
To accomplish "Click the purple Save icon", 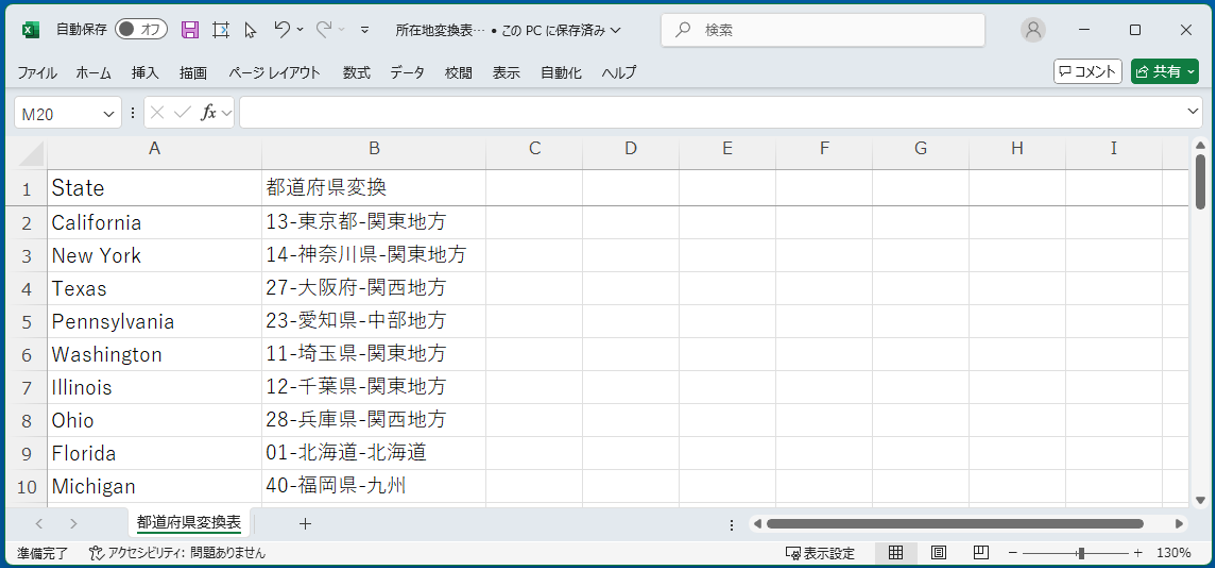I will click(x=190, y=30).
